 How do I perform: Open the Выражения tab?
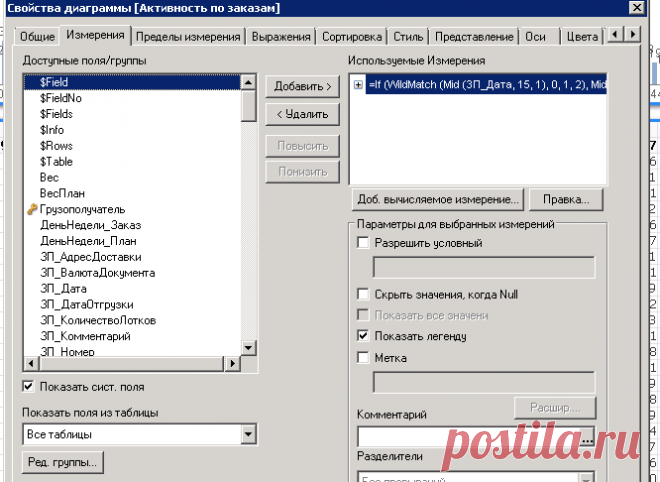point(281,37)
